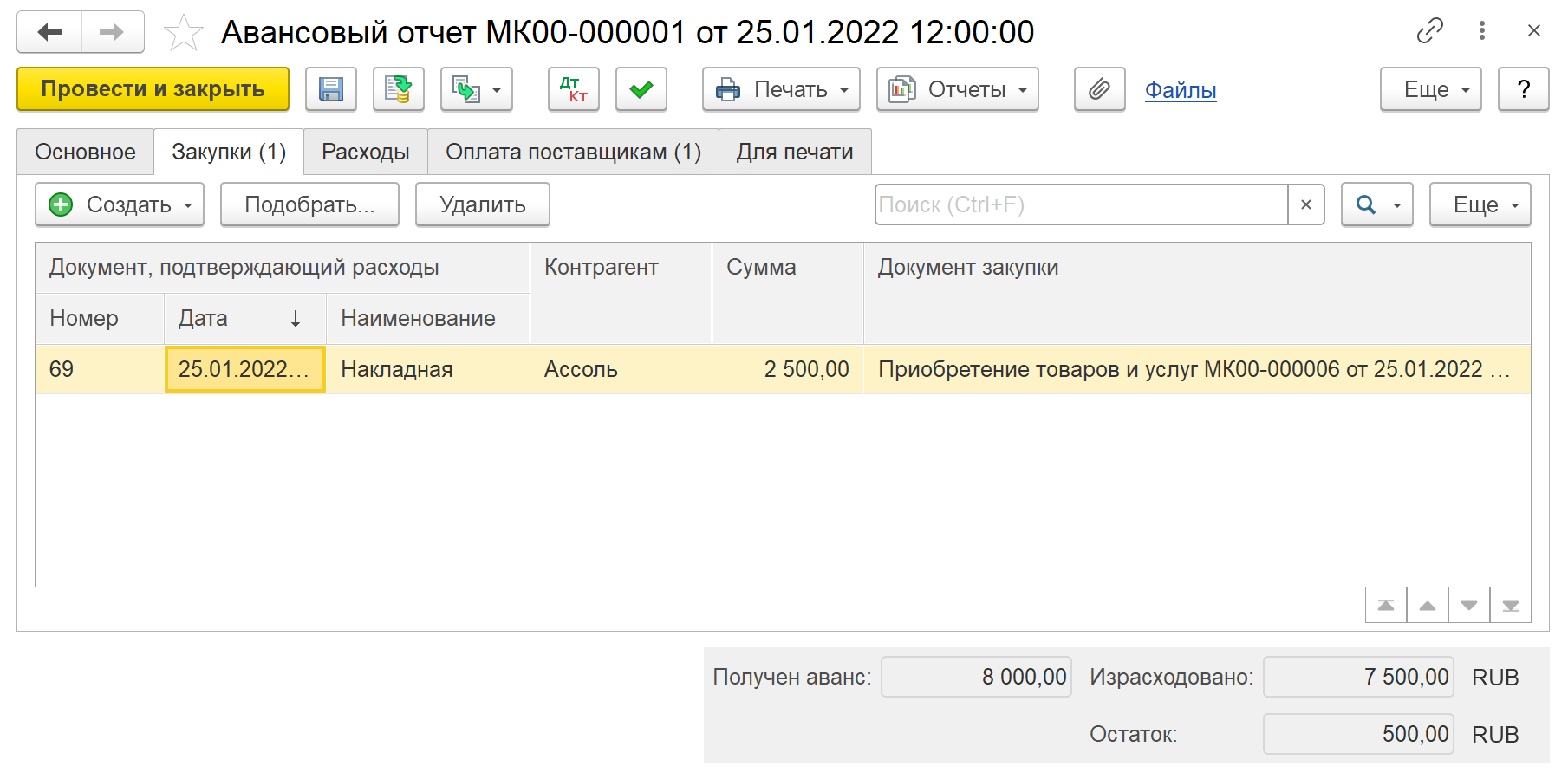This screenshot has width=1568, height=779.
Task: Click the paperclip attach file icon
Action: (1100, 89)
